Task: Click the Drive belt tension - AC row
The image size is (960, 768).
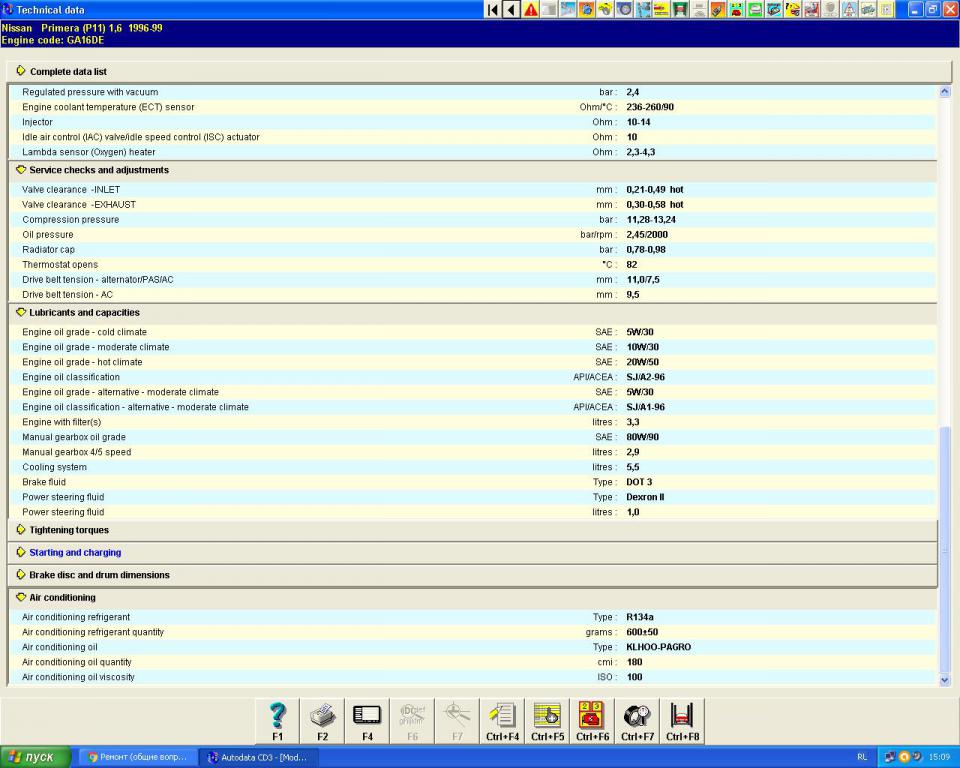Action: [x=473, y=295]
